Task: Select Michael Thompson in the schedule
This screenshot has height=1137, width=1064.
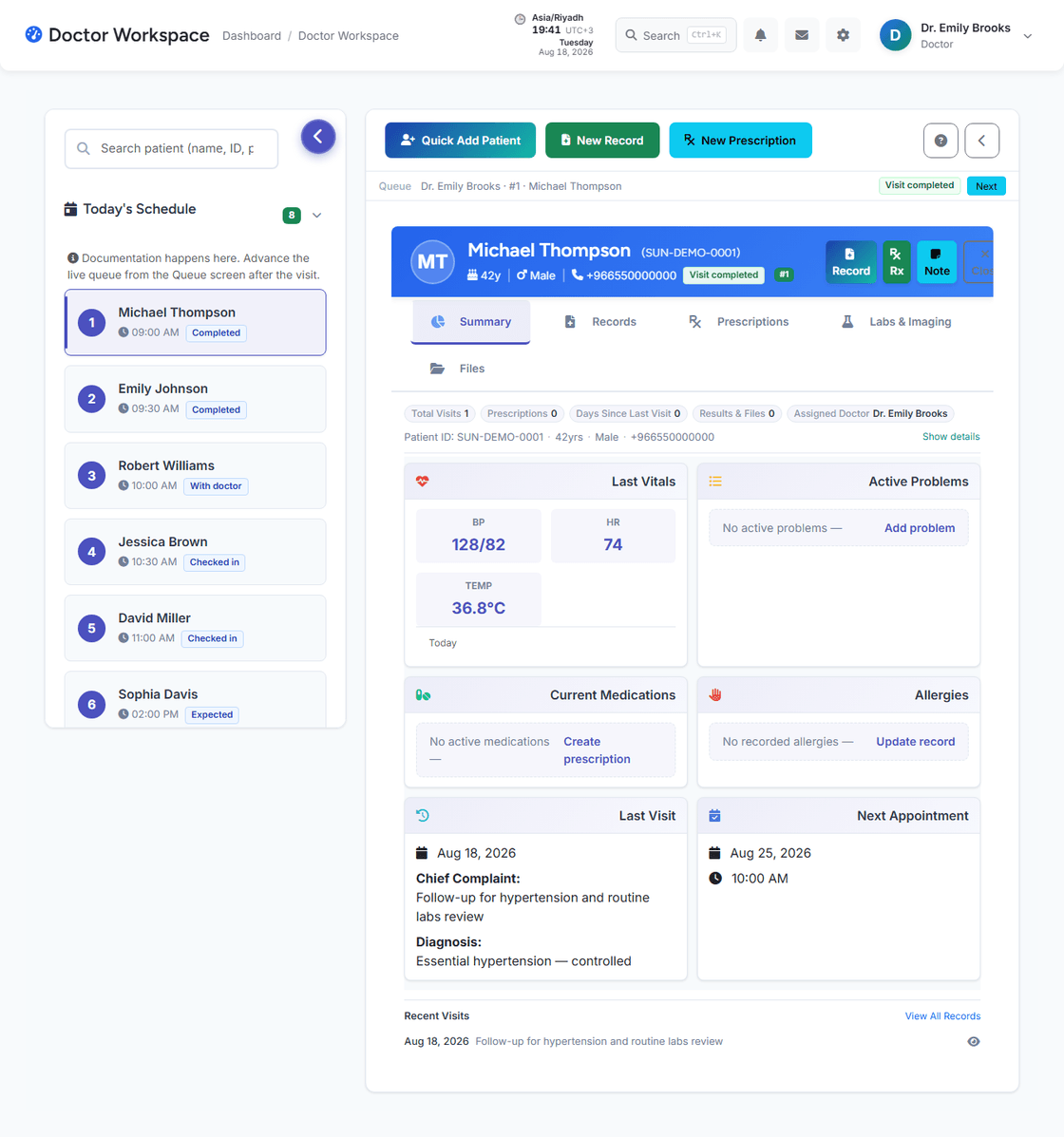Action: (x=195, y=323)
